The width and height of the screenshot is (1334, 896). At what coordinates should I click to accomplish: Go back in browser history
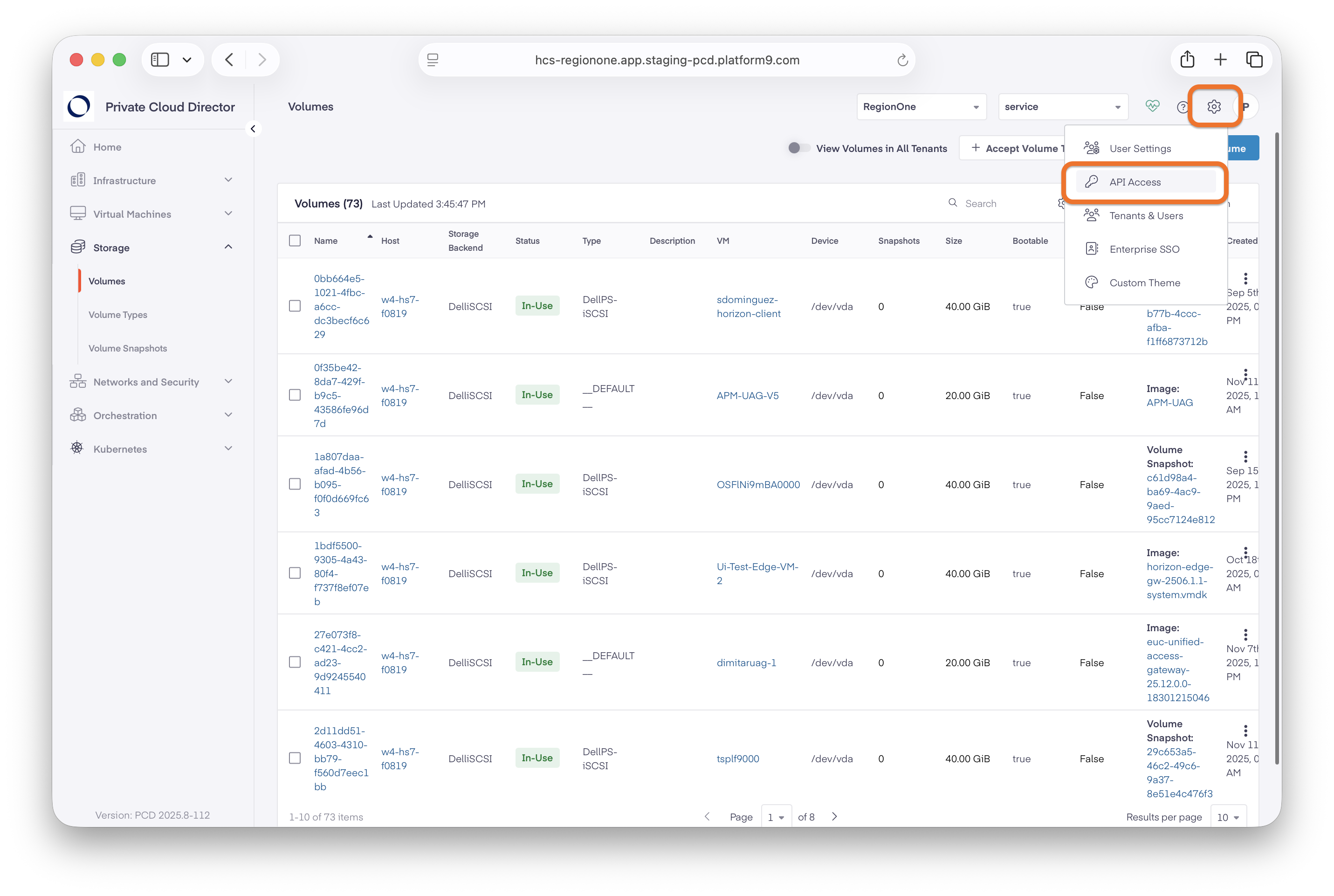pos(229,59)
